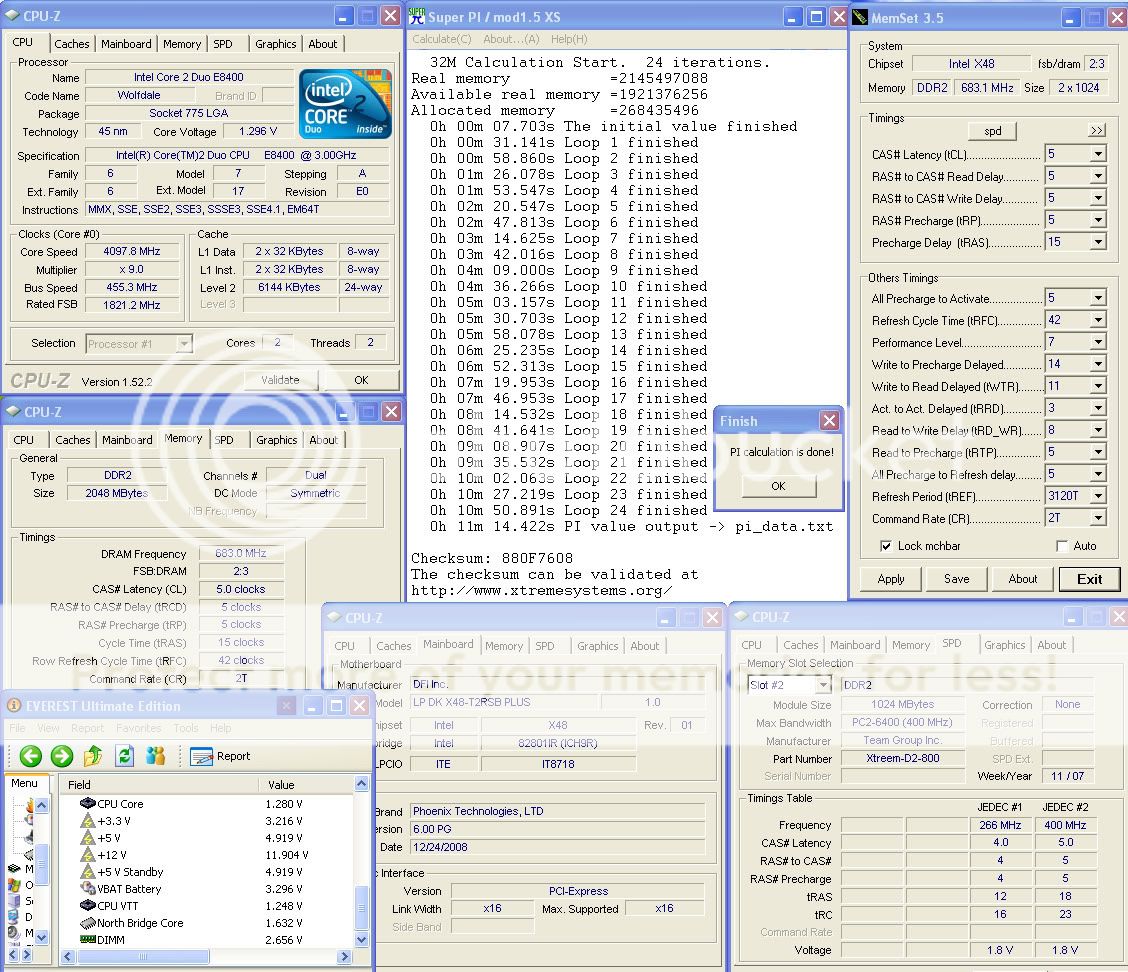The image size is (1128, 972).
Task: Open the Report tool in EVEREST
Action: (220, 756)
